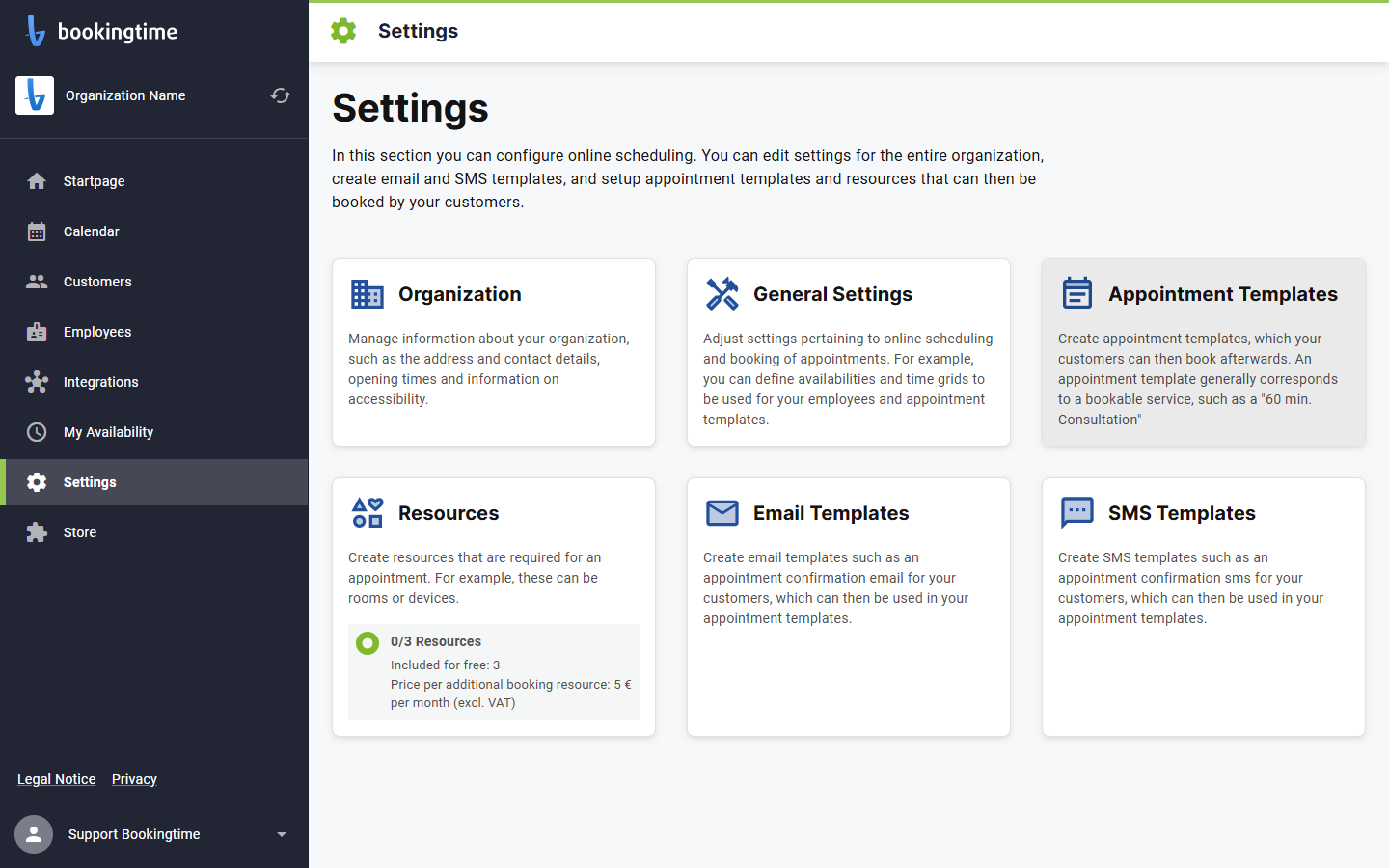Open the Legal Notice link
Screen dimensions: 1389x868
(57, 779)
